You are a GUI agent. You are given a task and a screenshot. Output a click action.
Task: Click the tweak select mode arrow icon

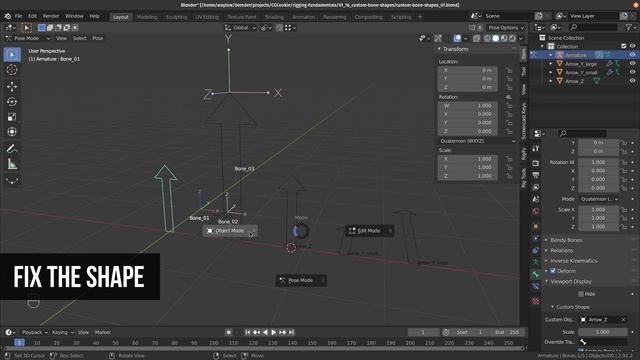27,28
